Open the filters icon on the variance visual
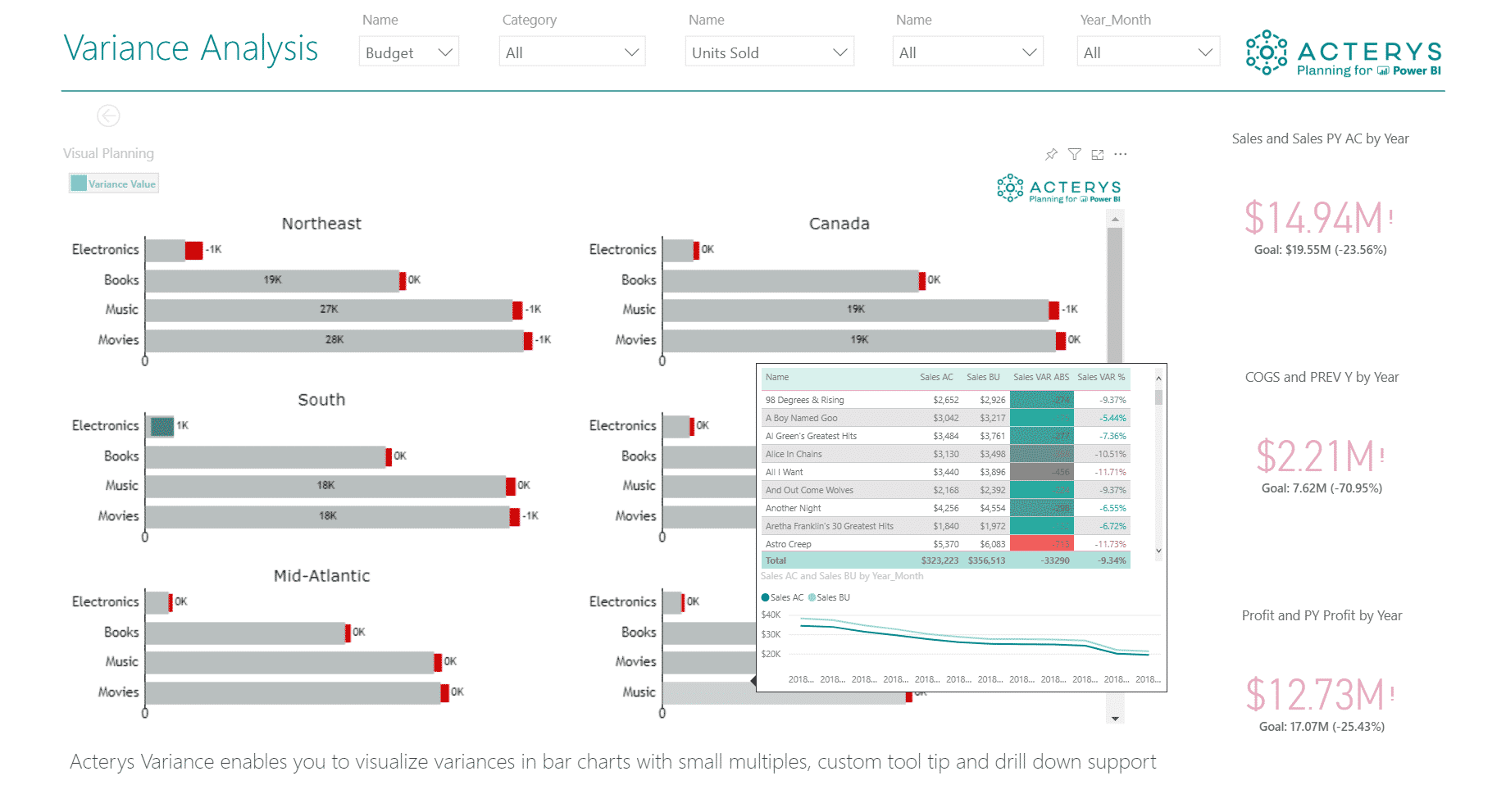The image size is (1506, 812). (1074, 153)
